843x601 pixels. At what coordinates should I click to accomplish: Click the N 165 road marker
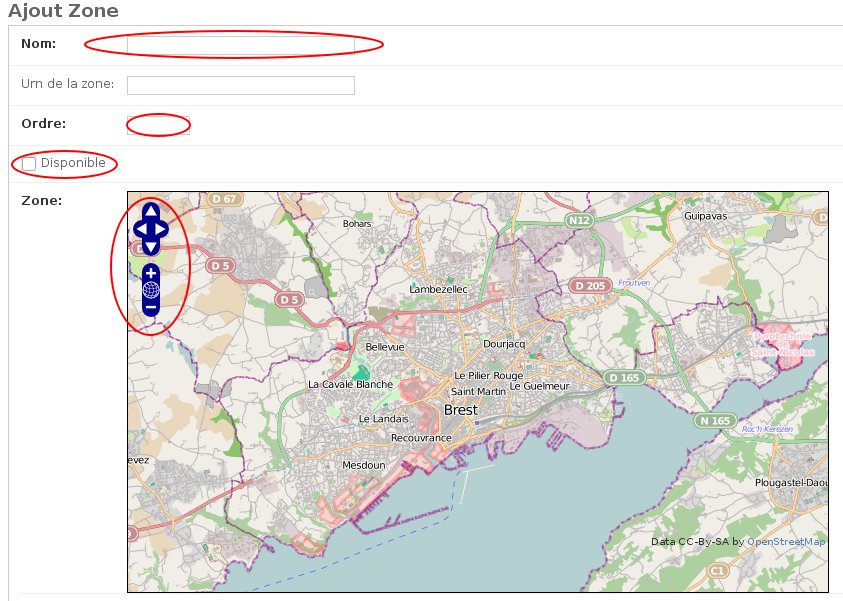(x=715, y=421)
